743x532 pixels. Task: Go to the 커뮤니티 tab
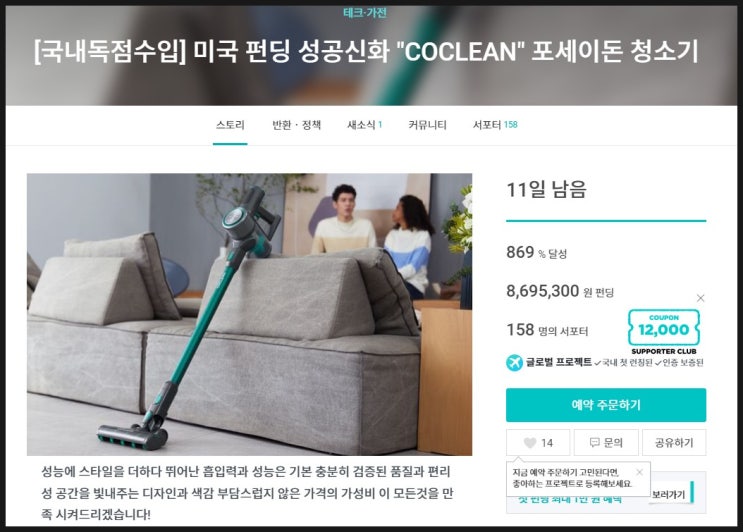click(427, 125)
